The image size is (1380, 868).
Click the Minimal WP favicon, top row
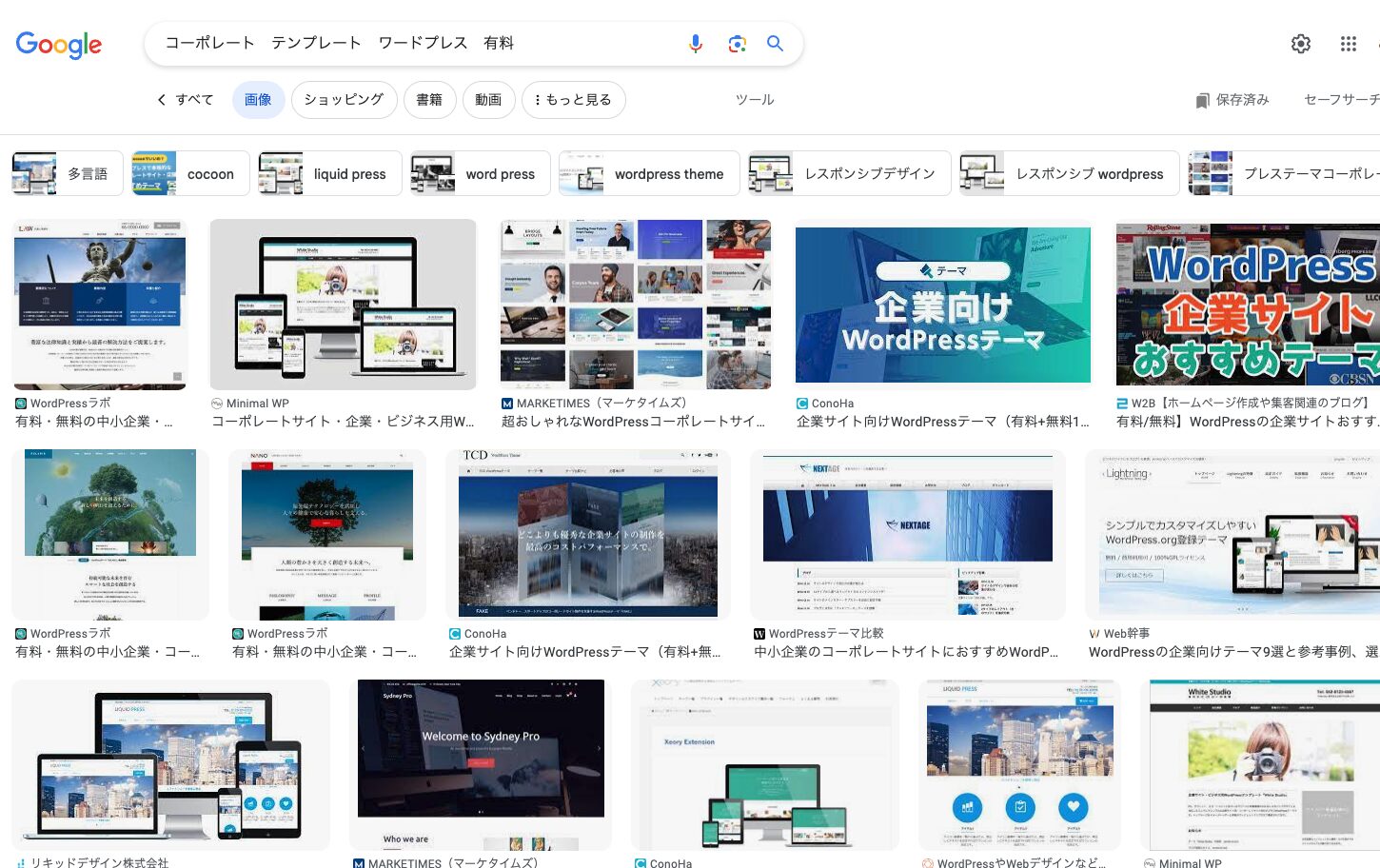pyautogui.click(x=217, y=404)
